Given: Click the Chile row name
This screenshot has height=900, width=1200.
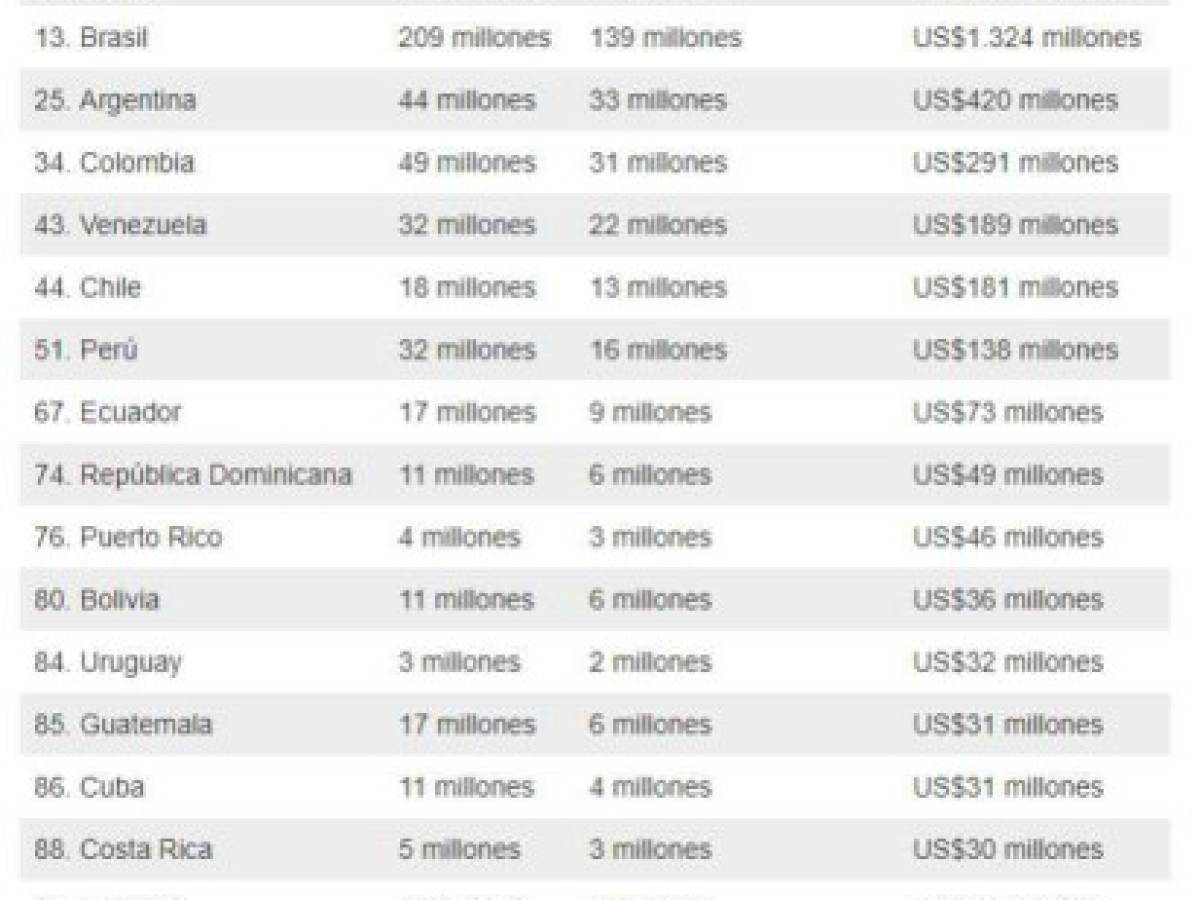Looking at the screenshot, I should [x=88, y=288].
